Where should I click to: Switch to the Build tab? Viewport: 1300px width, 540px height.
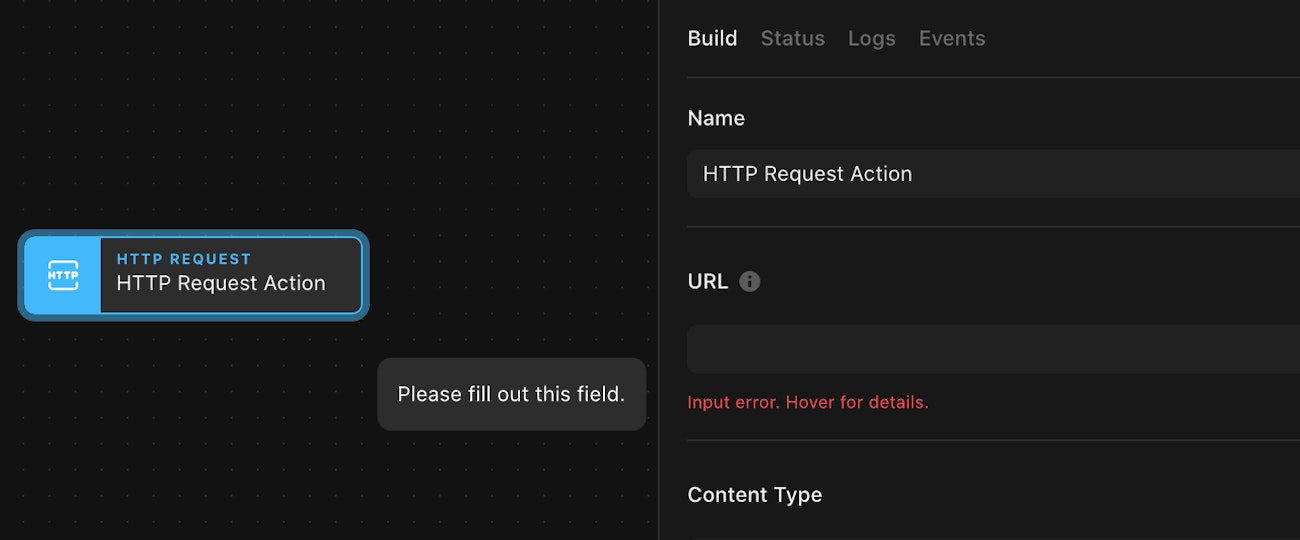coord(712,39)
